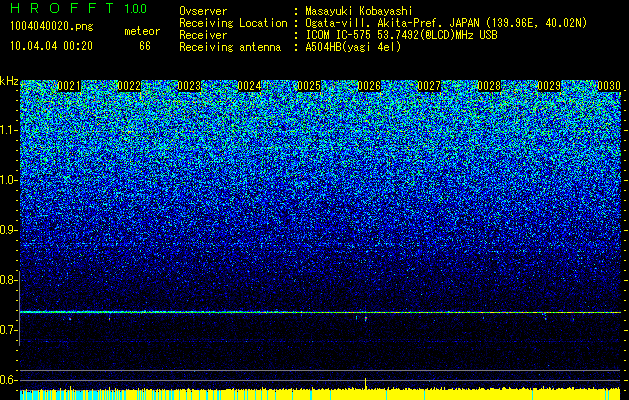Click the 1.0 kHz axis label

pos(8,180)
